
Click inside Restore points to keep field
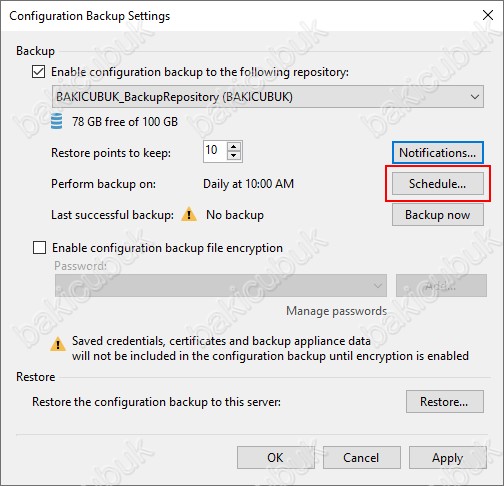215,151
